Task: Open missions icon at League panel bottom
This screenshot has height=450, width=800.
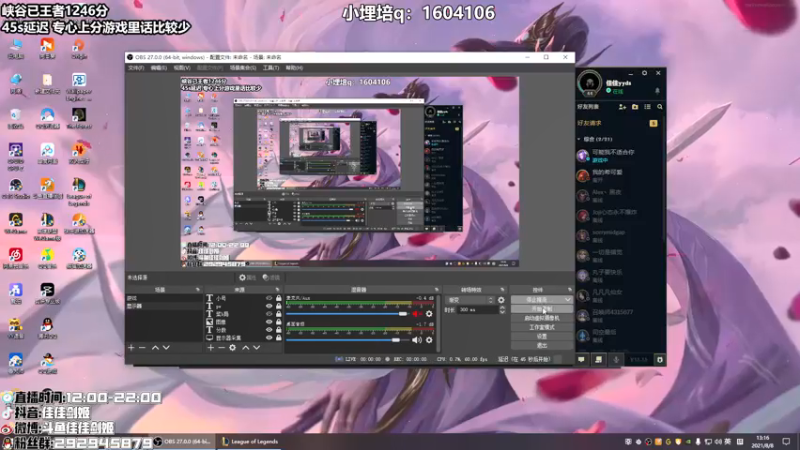Action: pos(598,360)
